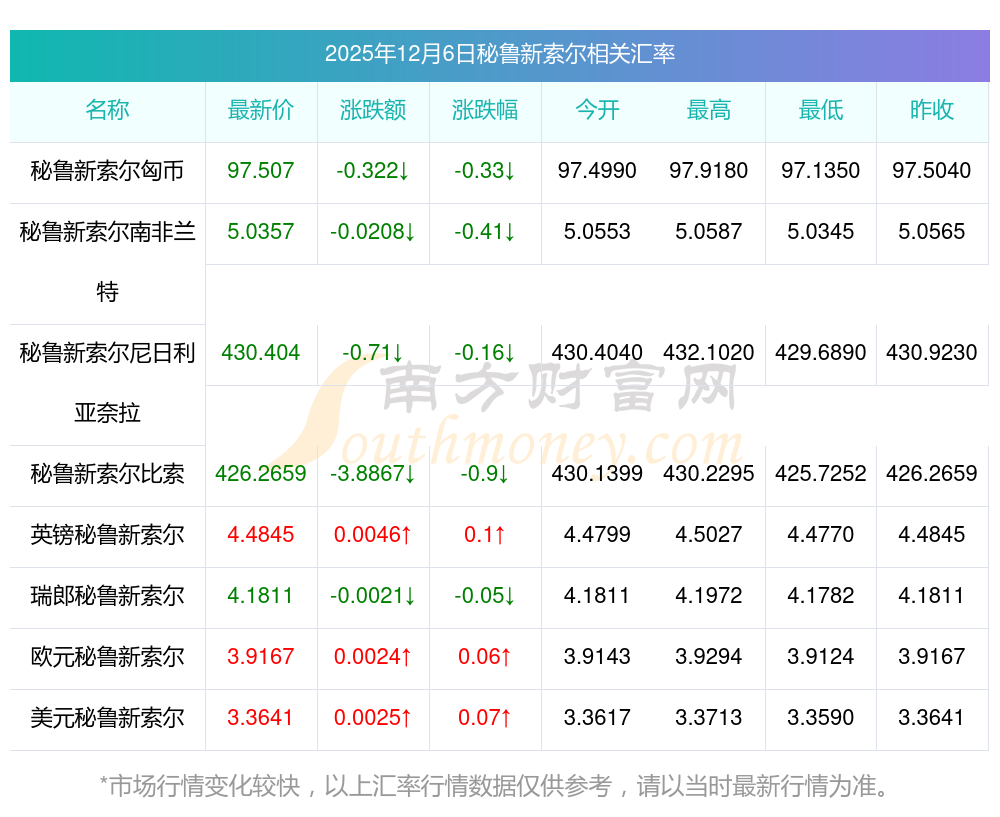Click latest price 430.404
The width and height of the screenshot is (1000, 817).
[261, 353]
